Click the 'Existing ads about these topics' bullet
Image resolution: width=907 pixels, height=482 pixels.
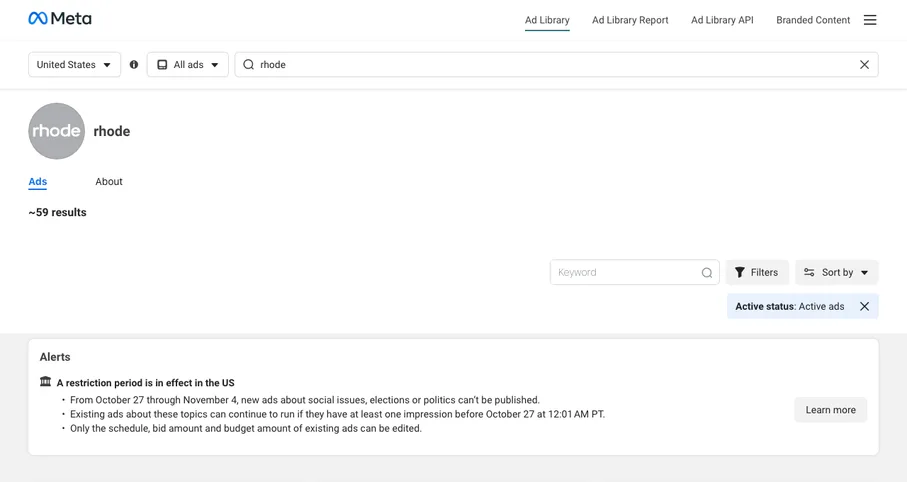pyautogui.click(x=337, y=414)
